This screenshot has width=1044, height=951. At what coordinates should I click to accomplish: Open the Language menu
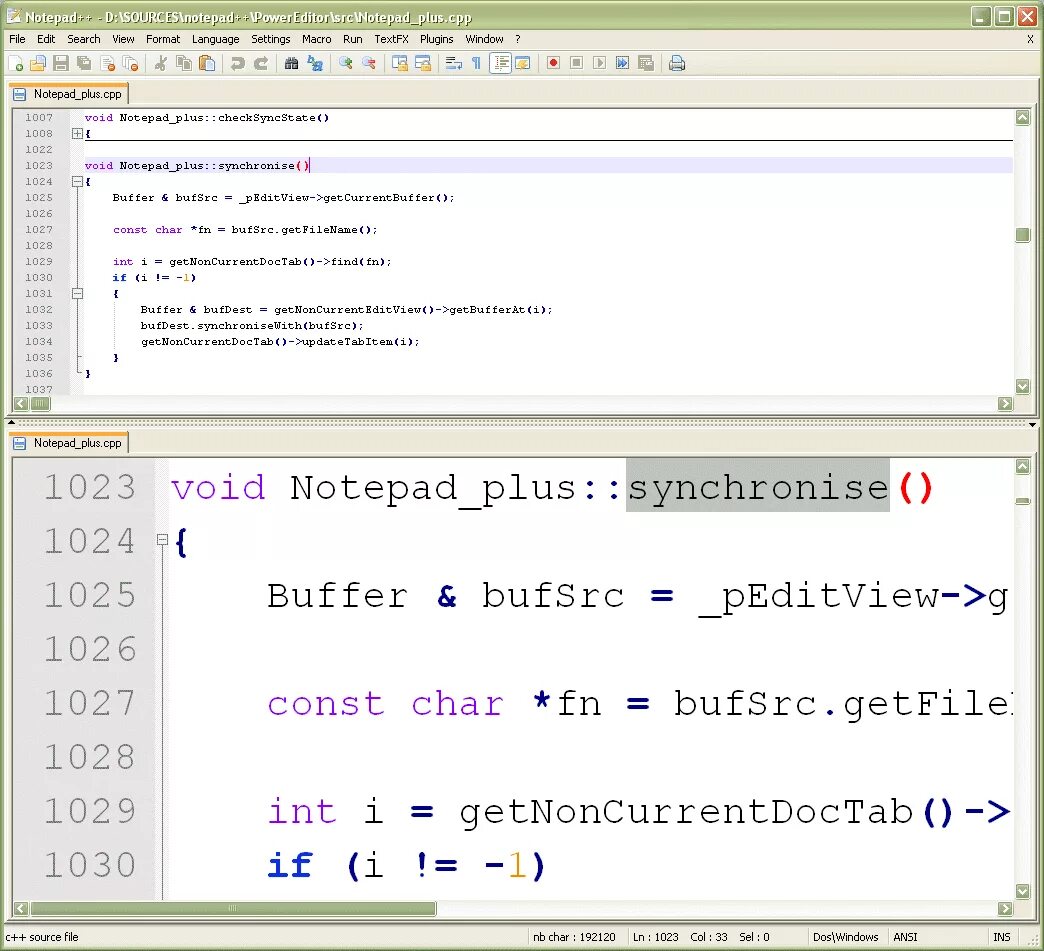(x=216, y=39)
